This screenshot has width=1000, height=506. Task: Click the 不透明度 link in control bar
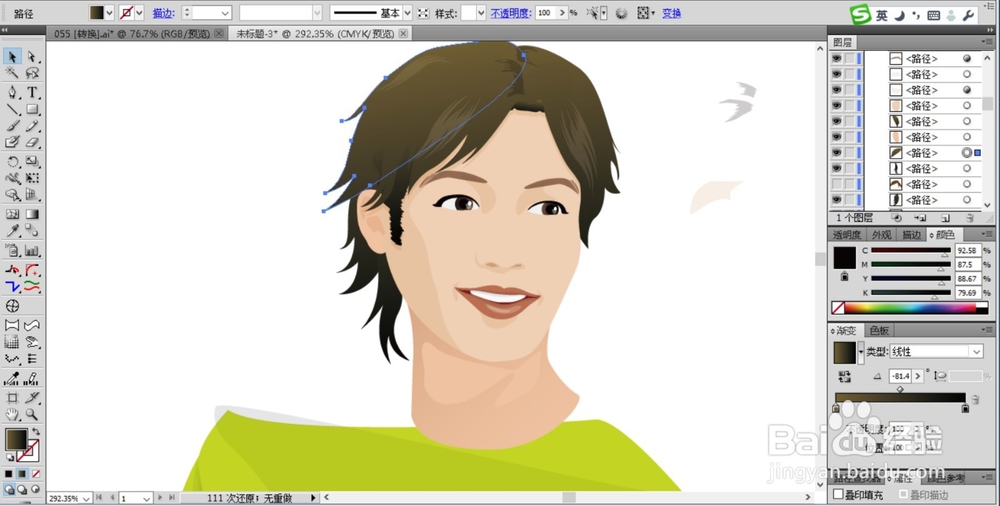pyautogui.click(x=511, y=13)
